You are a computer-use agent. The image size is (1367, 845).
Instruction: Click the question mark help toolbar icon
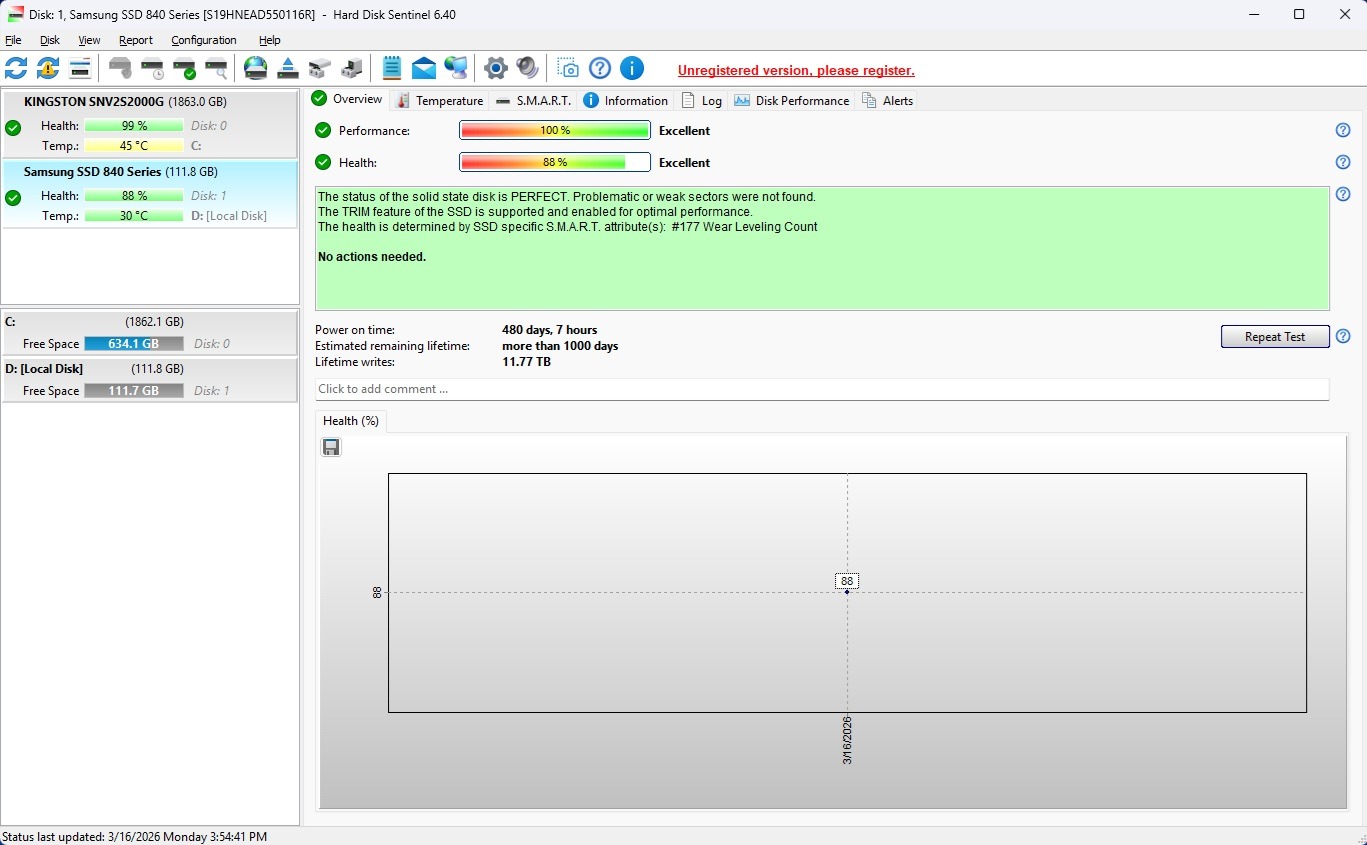[600, 68]
